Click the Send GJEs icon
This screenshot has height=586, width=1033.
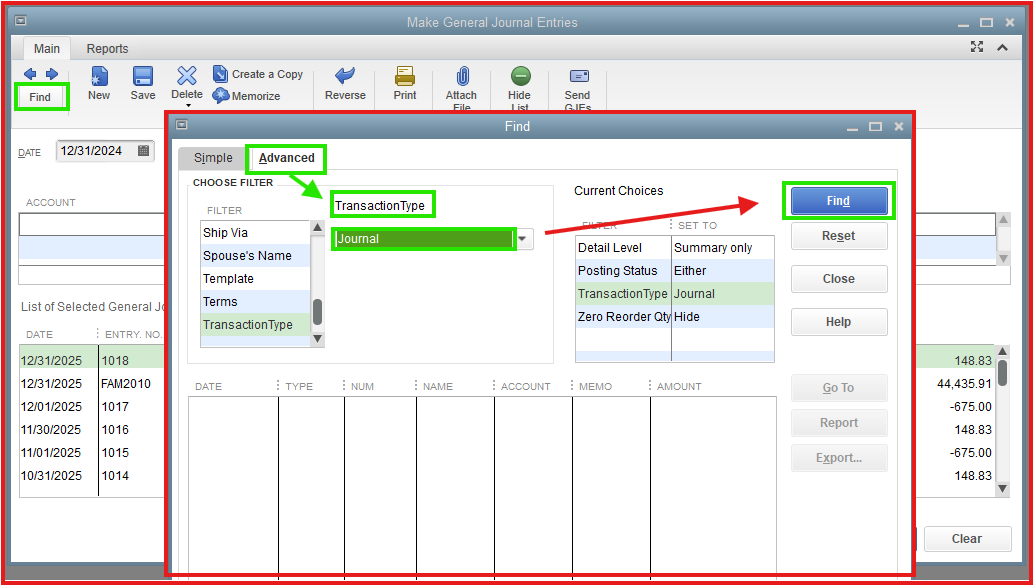(578, 76)
